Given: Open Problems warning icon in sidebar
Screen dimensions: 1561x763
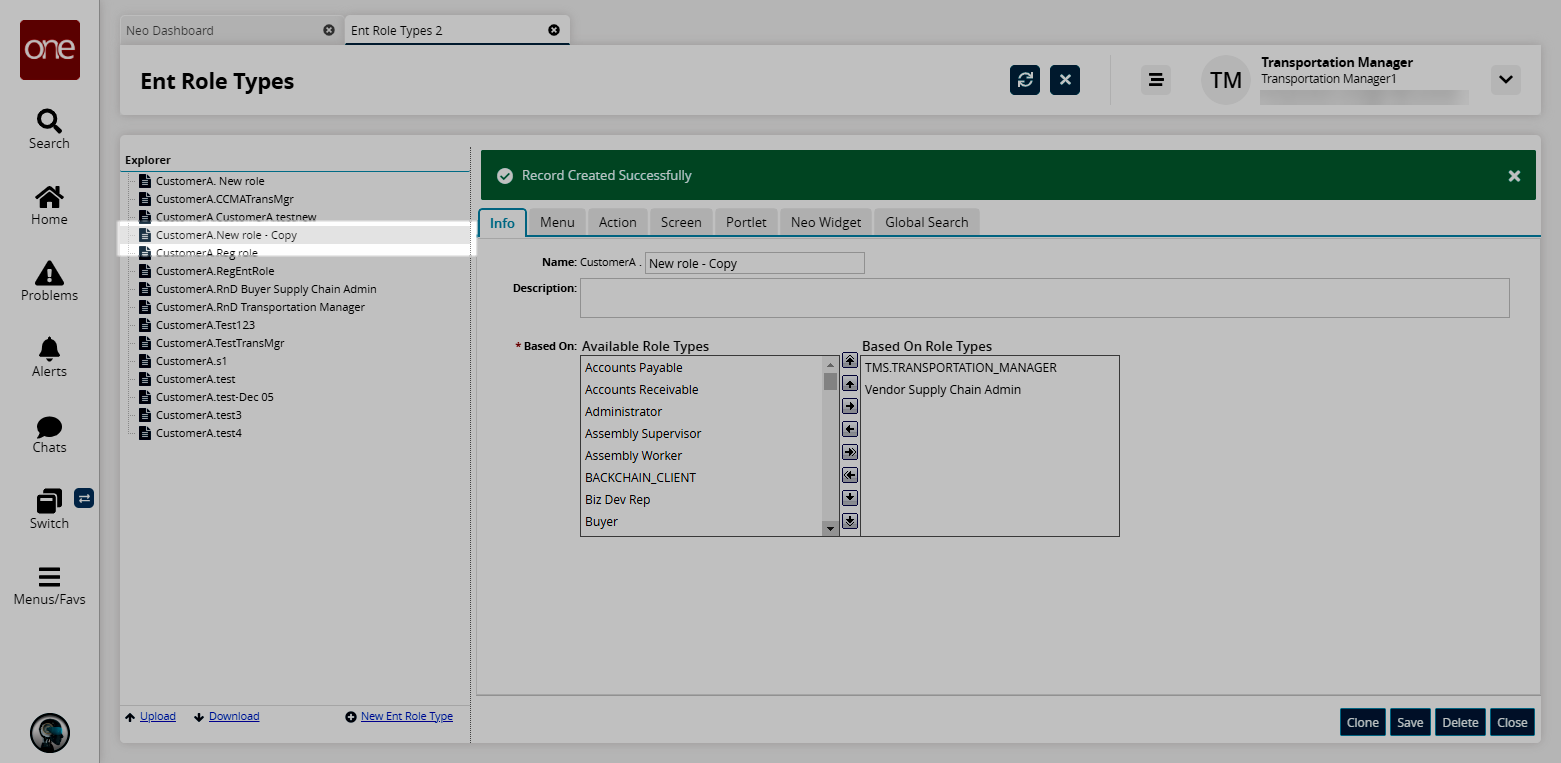Looking at the screenshot, I should click(49, 281).
